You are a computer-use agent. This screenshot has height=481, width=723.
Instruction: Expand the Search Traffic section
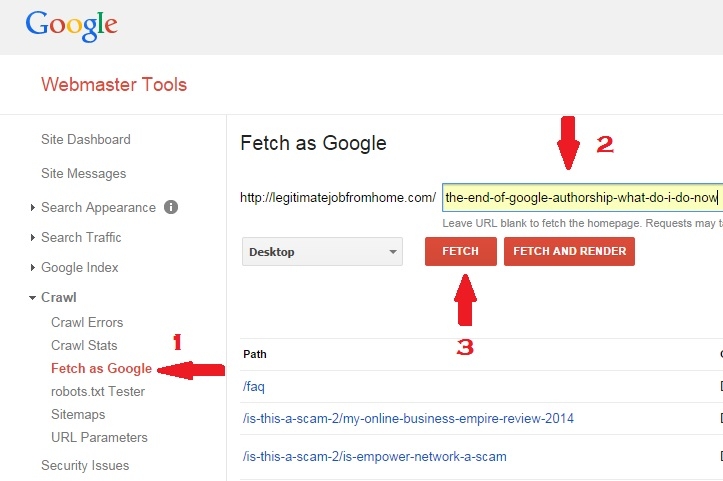tap(32, 238)
